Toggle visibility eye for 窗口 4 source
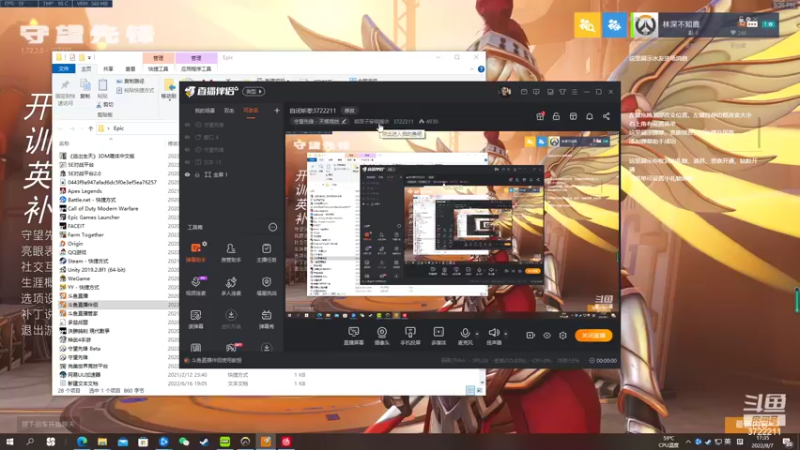The width and height of the screenshot is (800, 450). (x=187, y=137)
